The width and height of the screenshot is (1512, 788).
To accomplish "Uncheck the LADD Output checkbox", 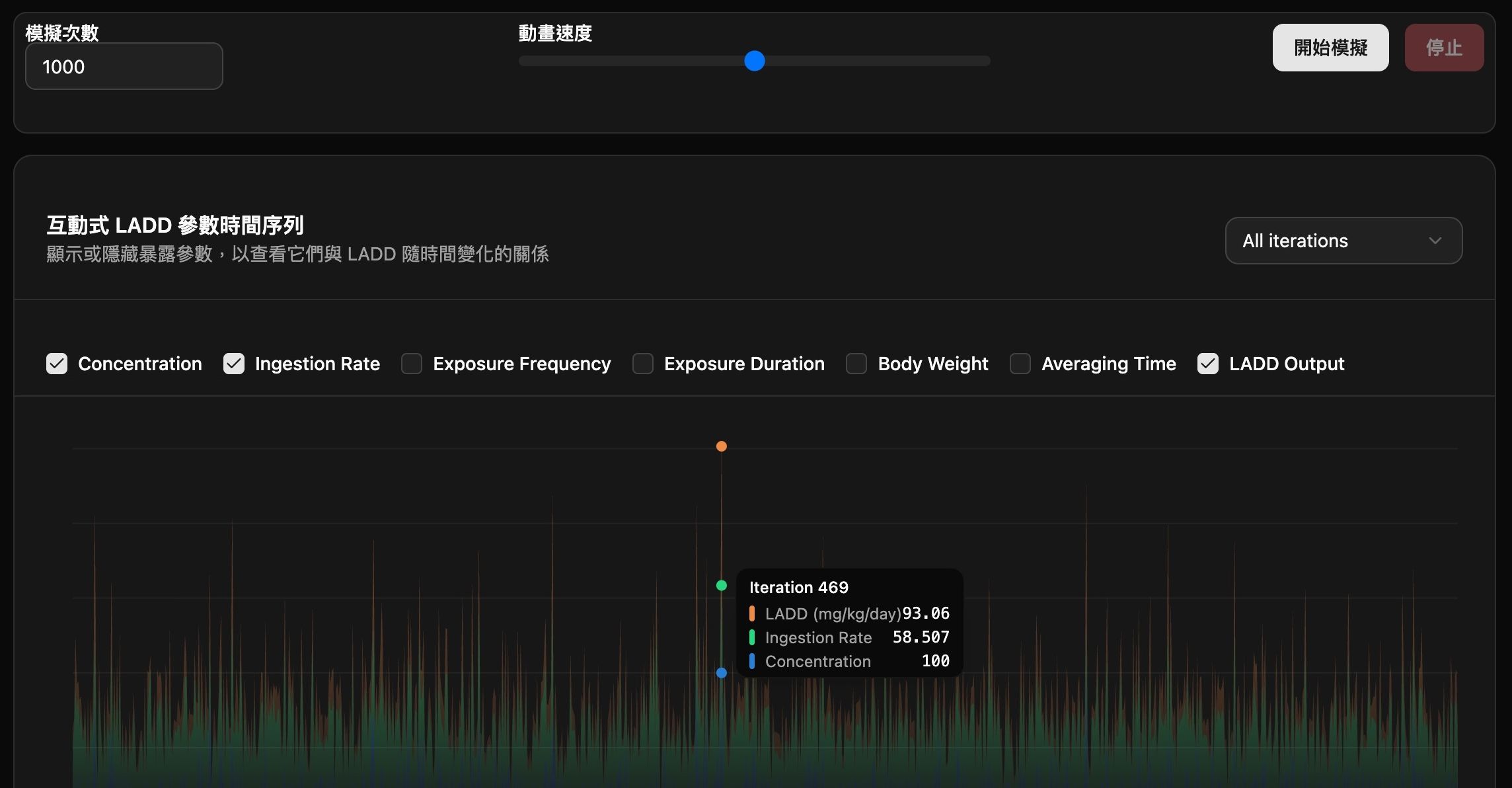I will tap(1208, 364).
